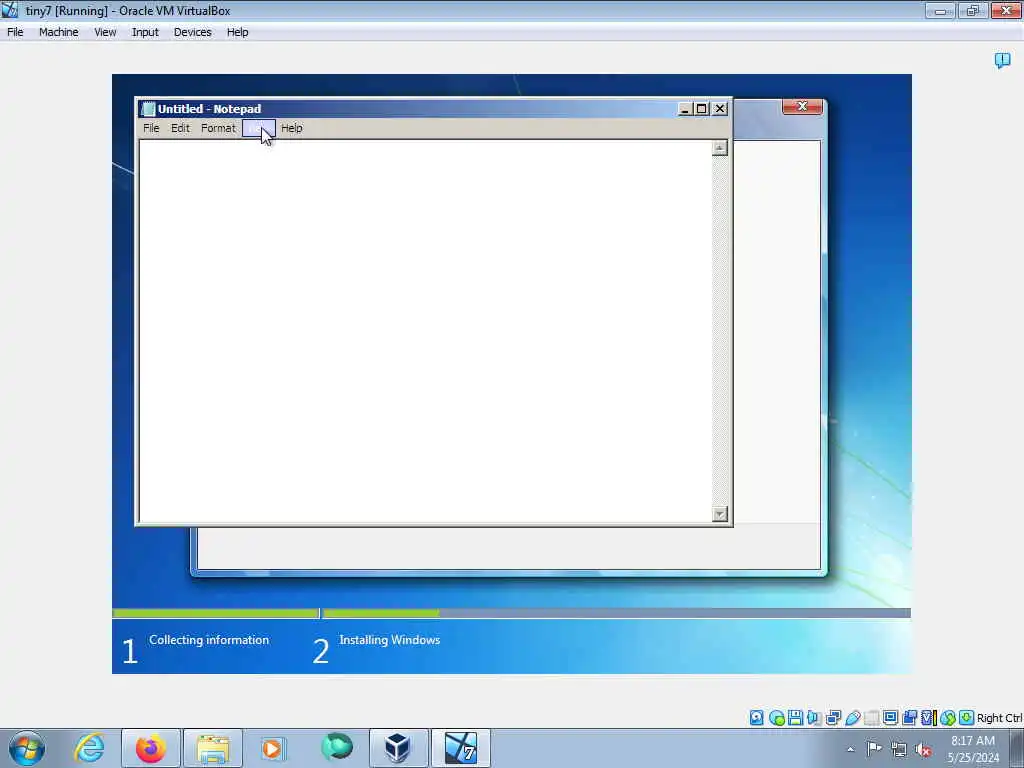Viewport: 1024px width, 768px height.
Task: Click the Collecting information progress bar segment
Action: click(216, 613)
